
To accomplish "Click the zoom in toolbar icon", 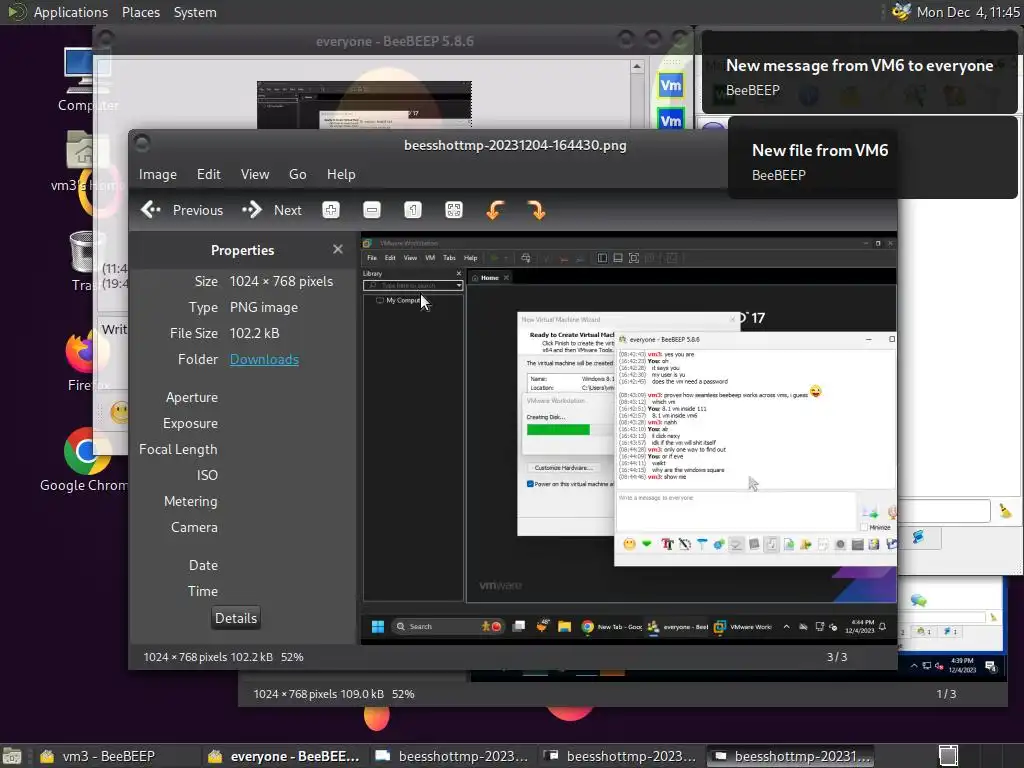I will [x=331, y=210].
